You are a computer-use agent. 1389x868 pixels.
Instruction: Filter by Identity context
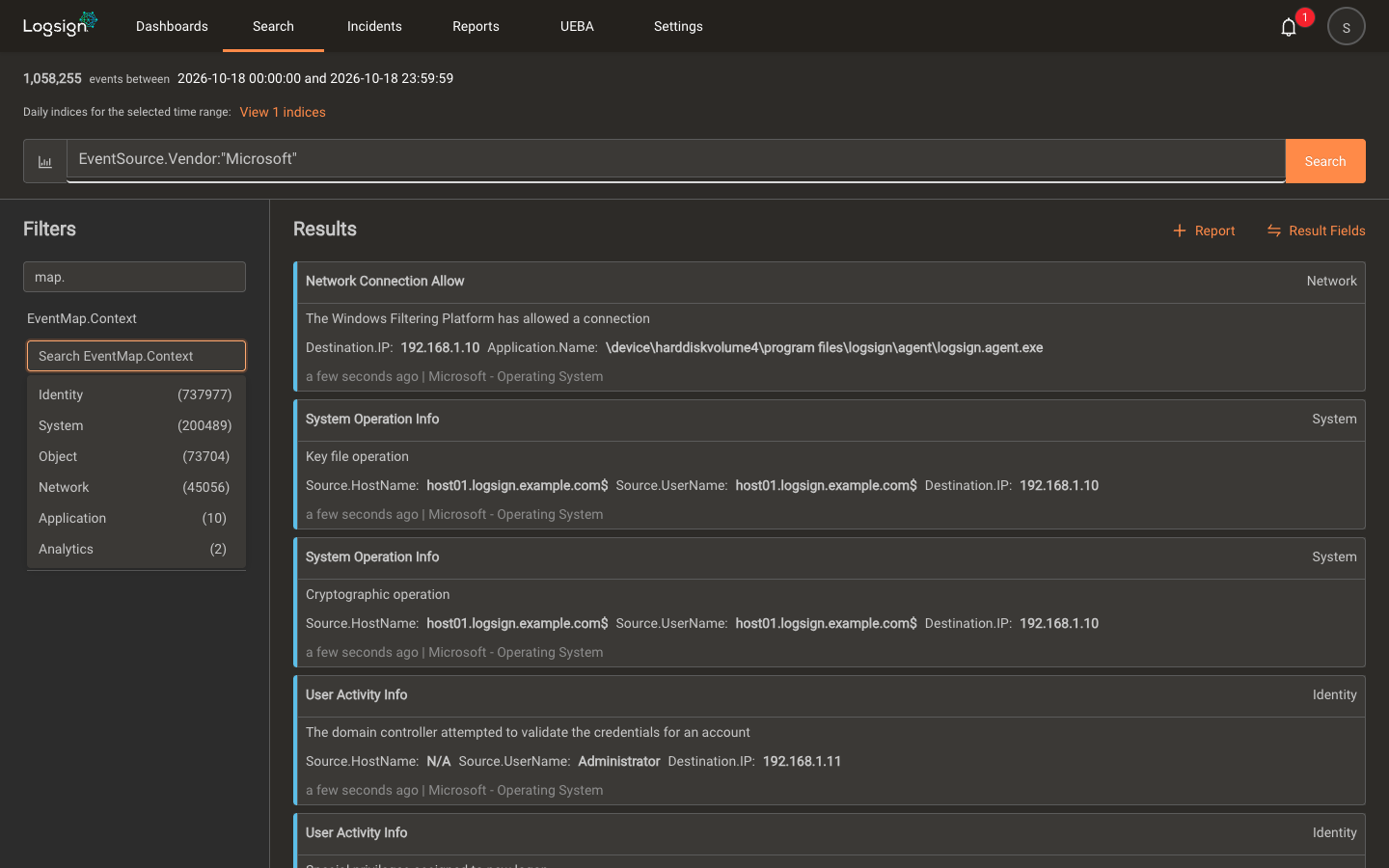point(136,394)
